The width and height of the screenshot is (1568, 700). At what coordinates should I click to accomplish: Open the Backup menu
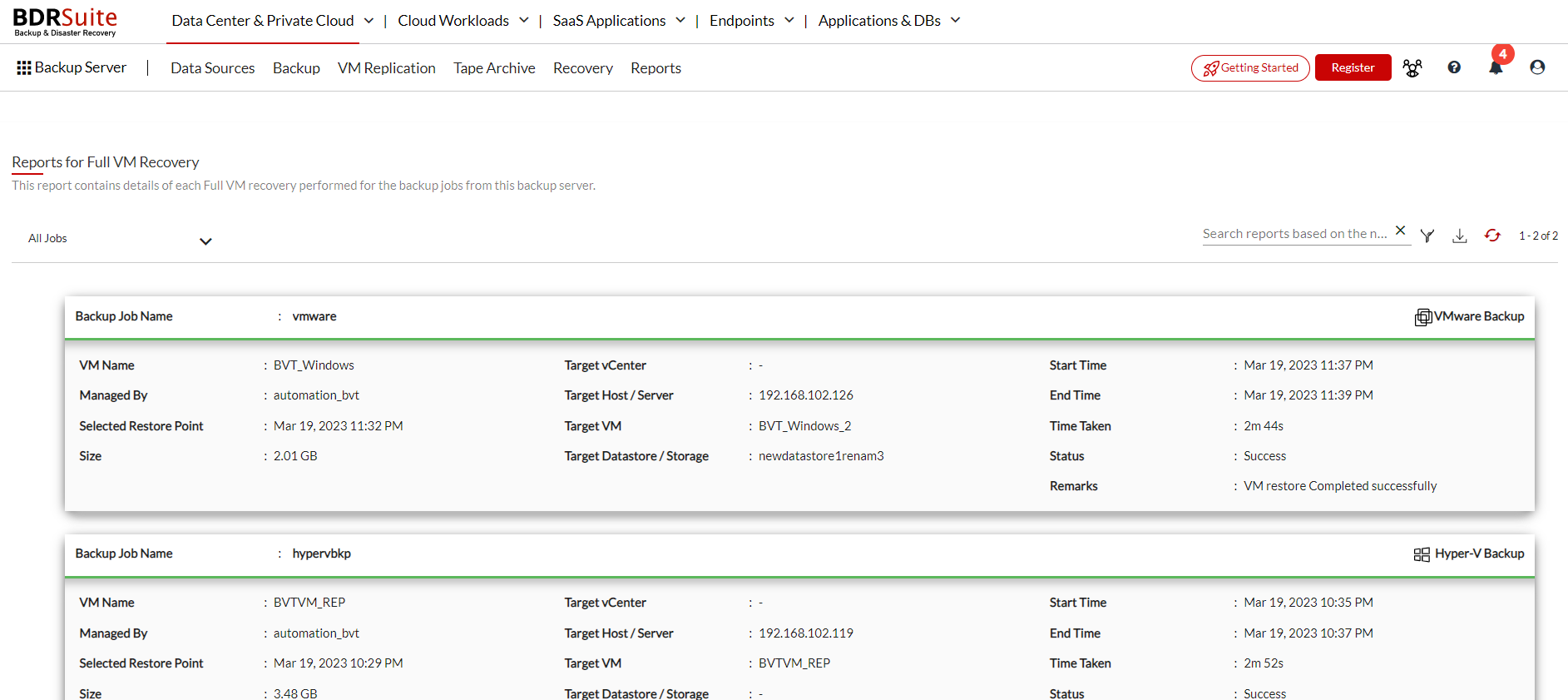(296, 68)
